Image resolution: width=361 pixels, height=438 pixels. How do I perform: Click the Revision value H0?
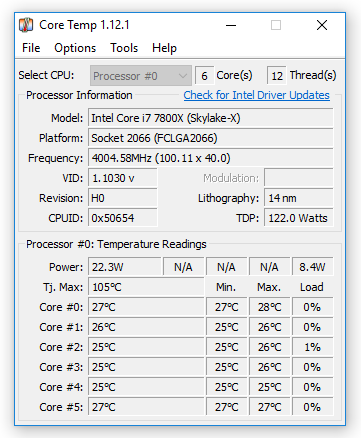click(123, 198)
